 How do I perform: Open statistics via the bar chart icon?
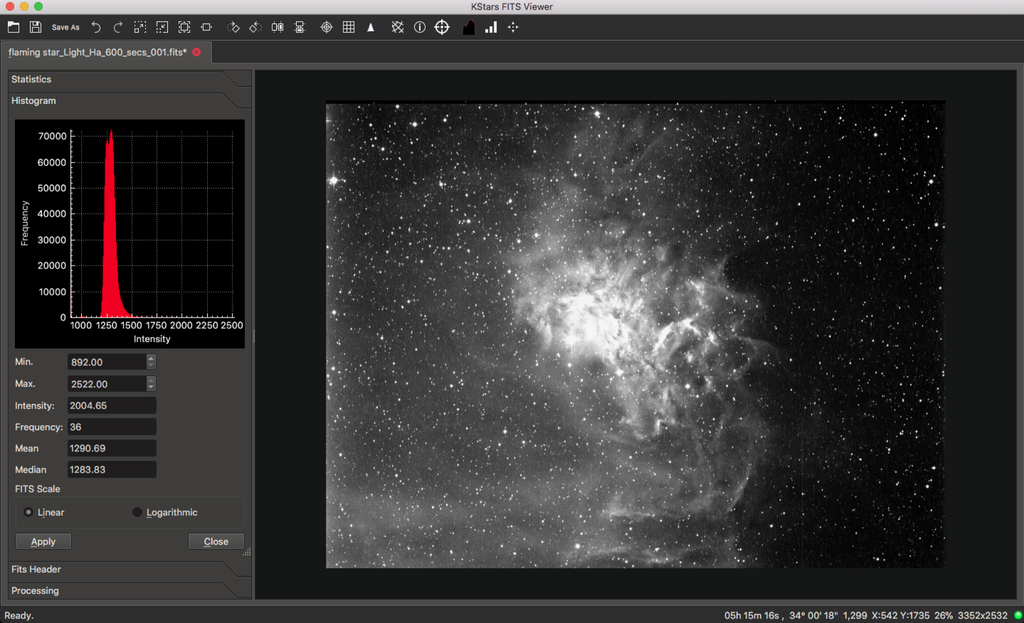[490, 27]
